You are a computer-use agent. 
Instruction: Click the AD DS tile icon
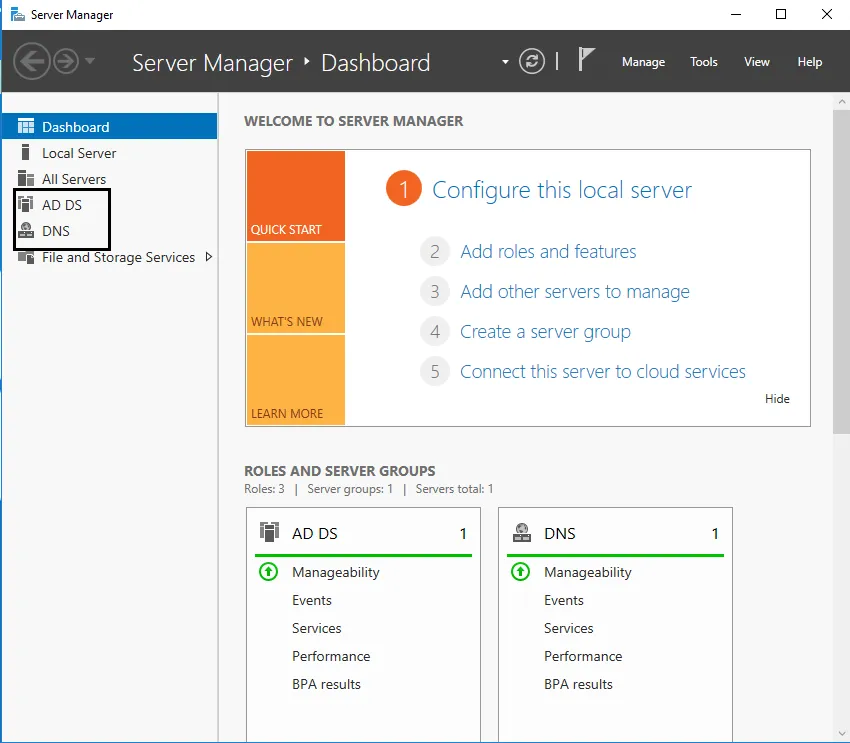(269, 532)
